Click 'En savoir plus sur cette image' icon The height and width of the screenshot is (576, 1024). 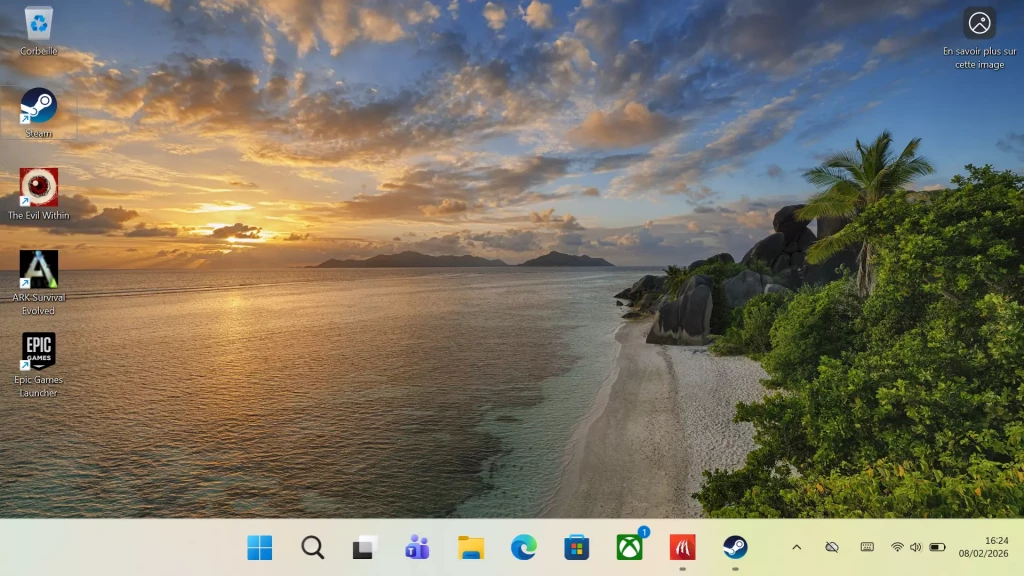pyautogui.click(x=979, y=23)
